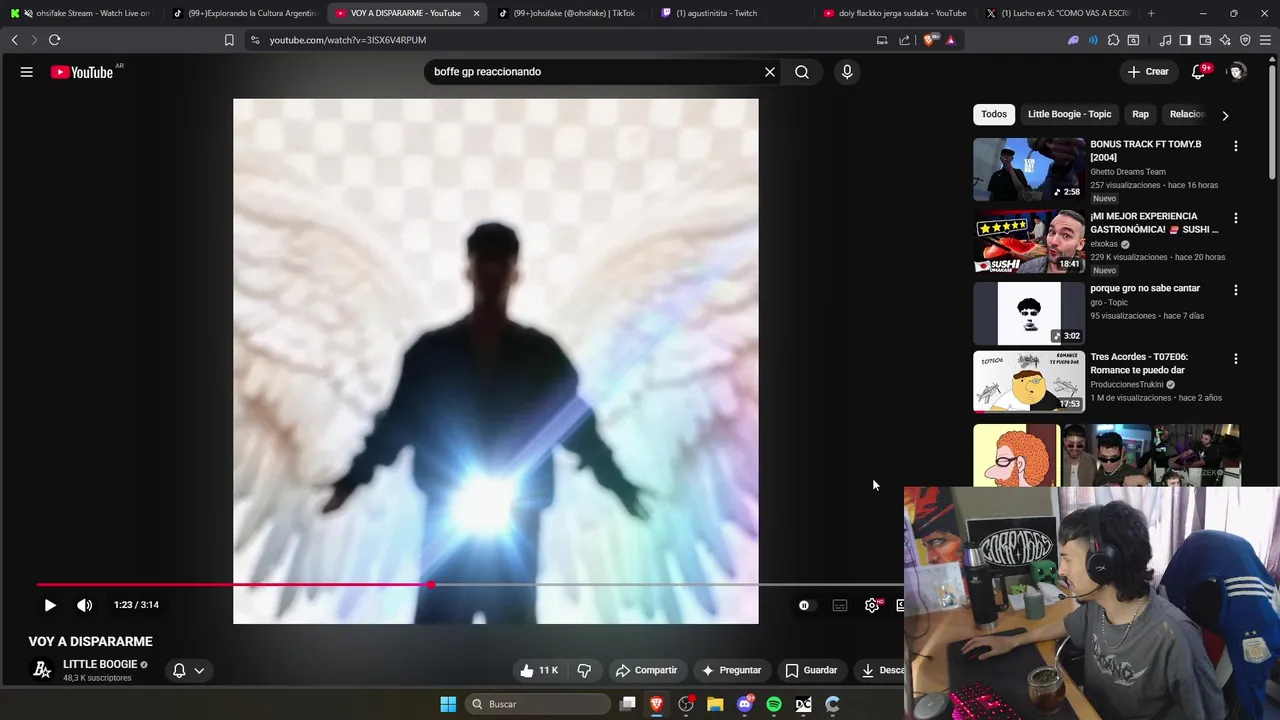Switch to doly flackko jerga sudaka tab
The height and width of the screenshot is (720, 1280).
pyautogui.click(x=895, y=13)
